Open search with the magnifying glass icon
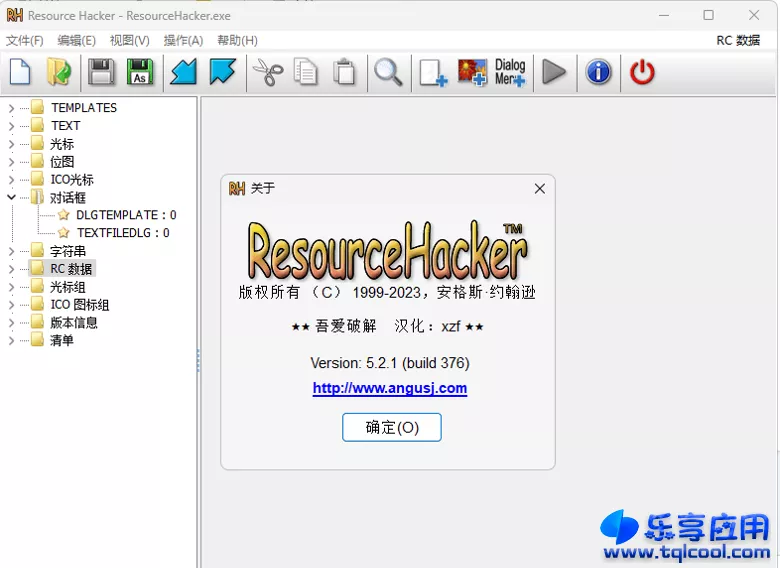This screenshot has height=568, width=780. 388,72
